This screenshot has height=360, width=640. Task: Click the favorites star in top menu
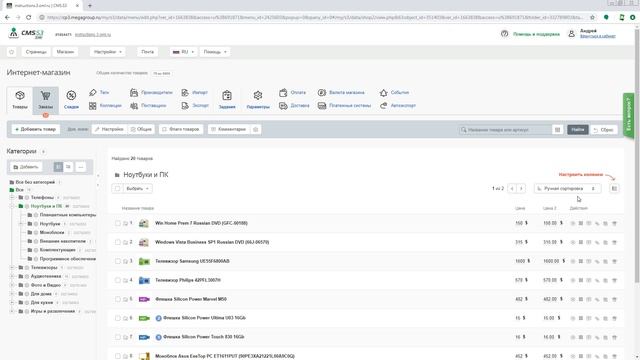tap(11, 52)
